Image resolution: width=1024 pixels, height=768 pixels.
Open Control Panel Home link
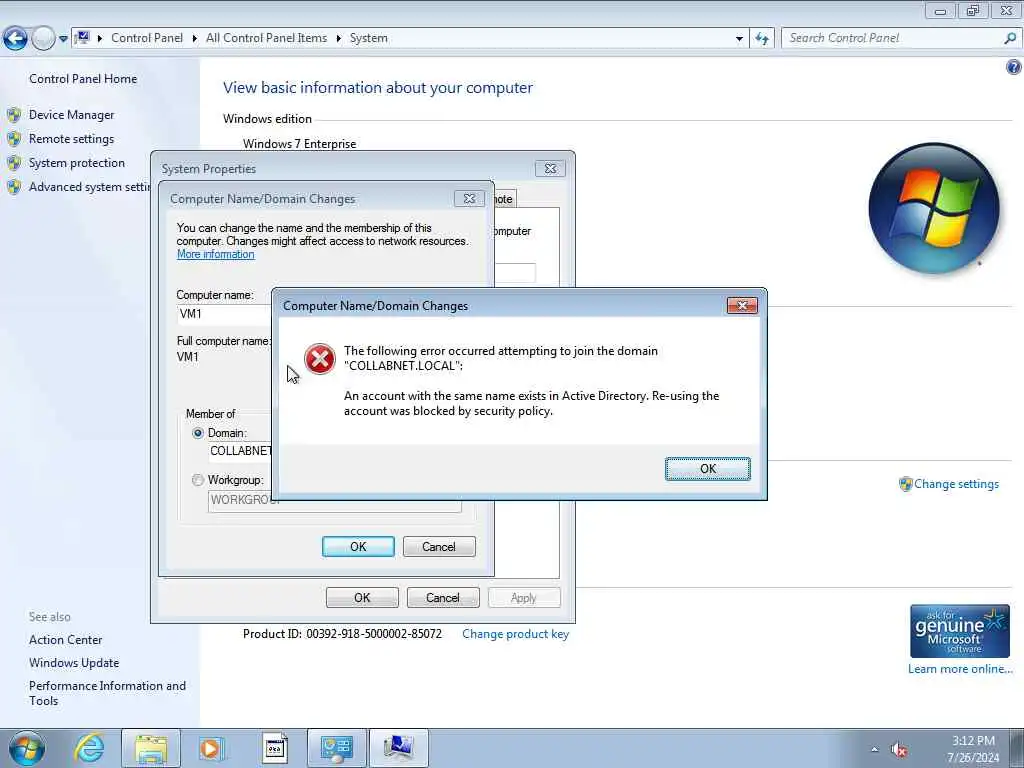tap(83, 78)
